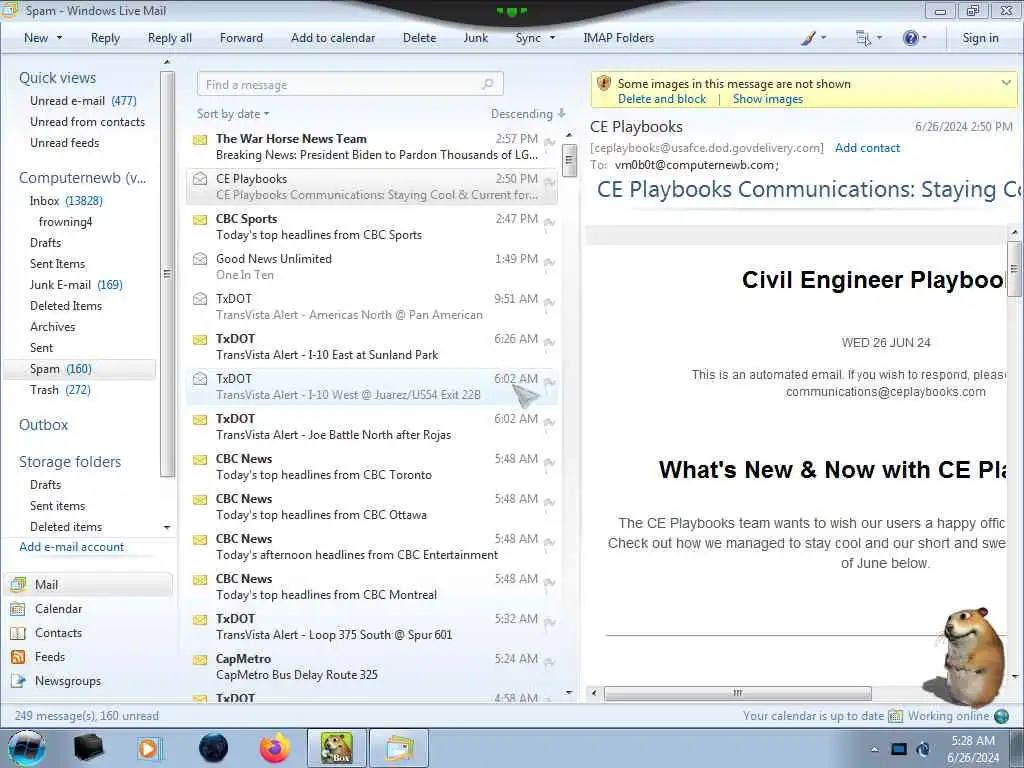Click the black box taskbar icon
This screenshot has height=768, width=1024.
[x=88, y=748]
